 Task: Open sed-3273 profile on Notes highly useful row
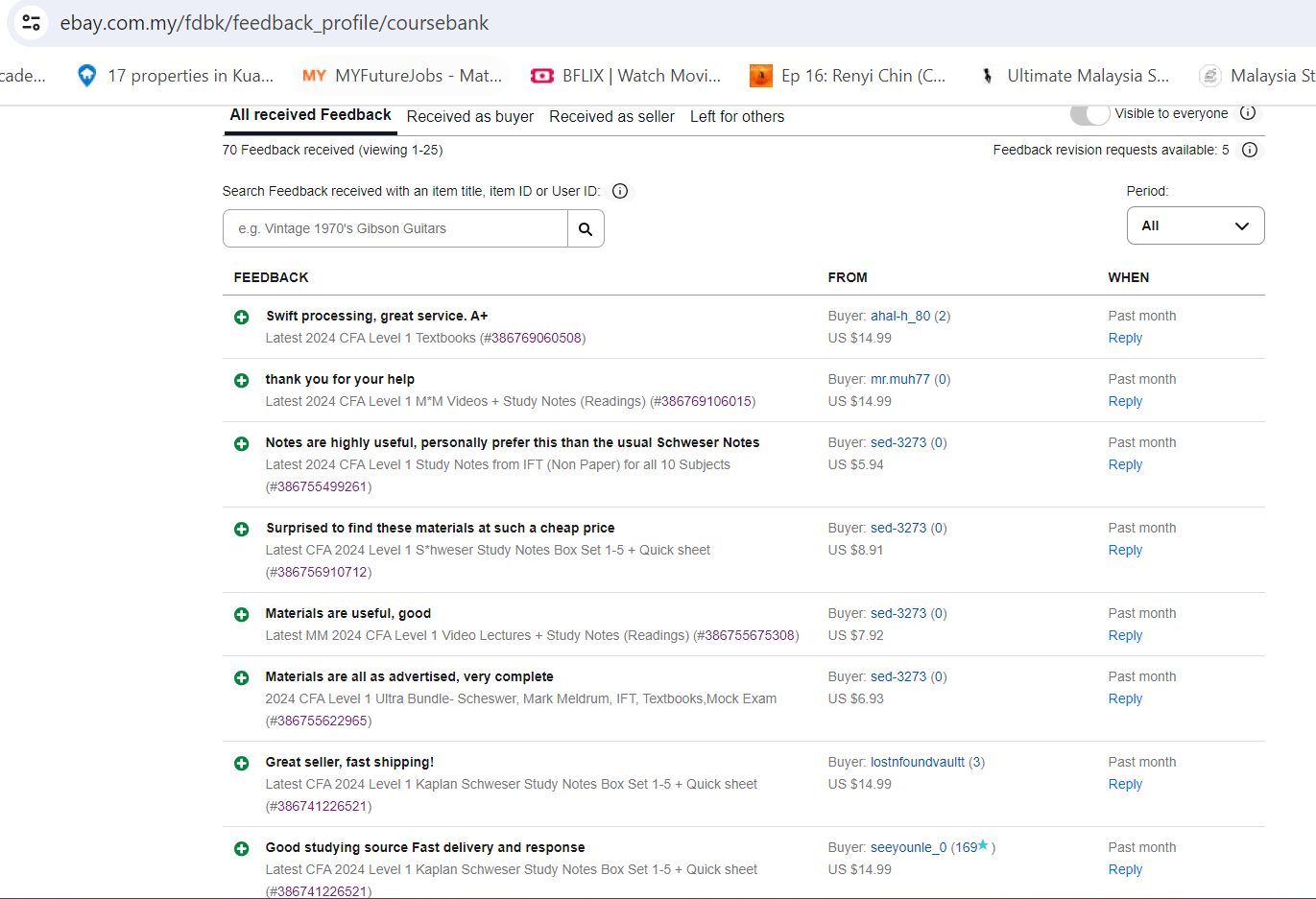898,442
